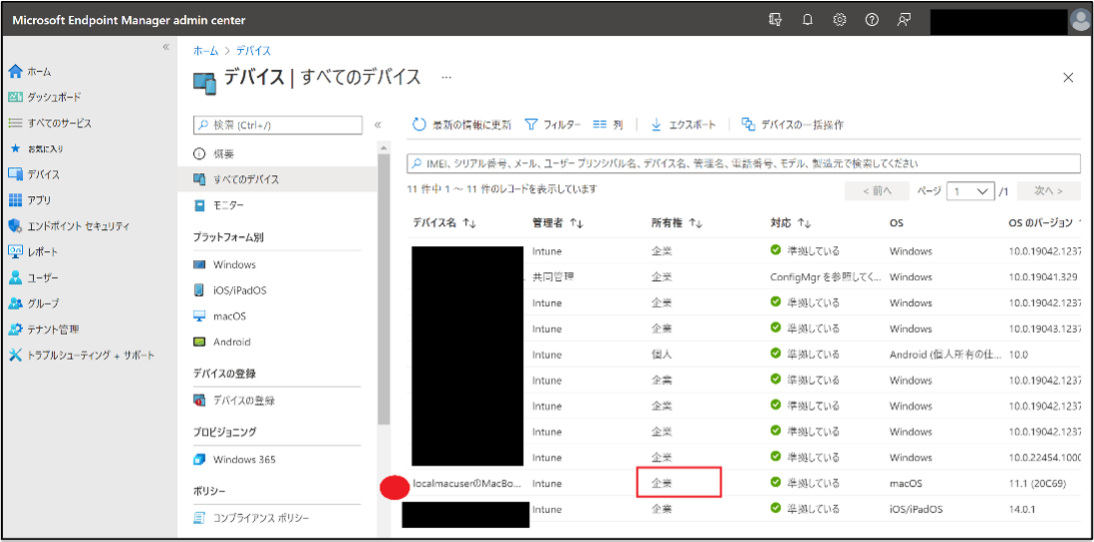Focus the IMEI / serial number search field
This screenshot has height=542, width=1094.
click(744, 163)
